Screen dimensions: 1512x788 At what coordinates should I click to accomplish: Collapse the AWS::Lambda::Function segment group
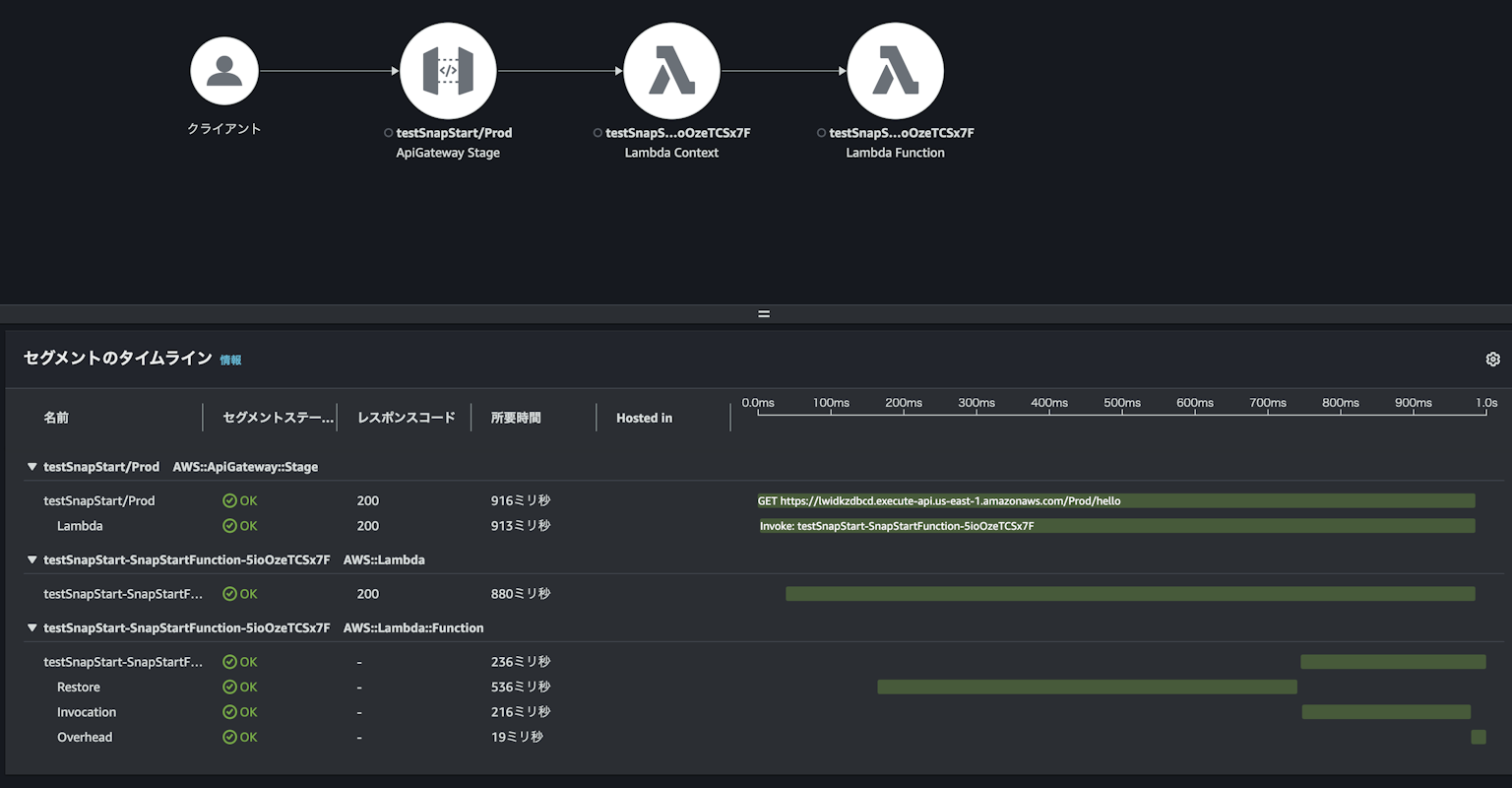coord(31,627)
